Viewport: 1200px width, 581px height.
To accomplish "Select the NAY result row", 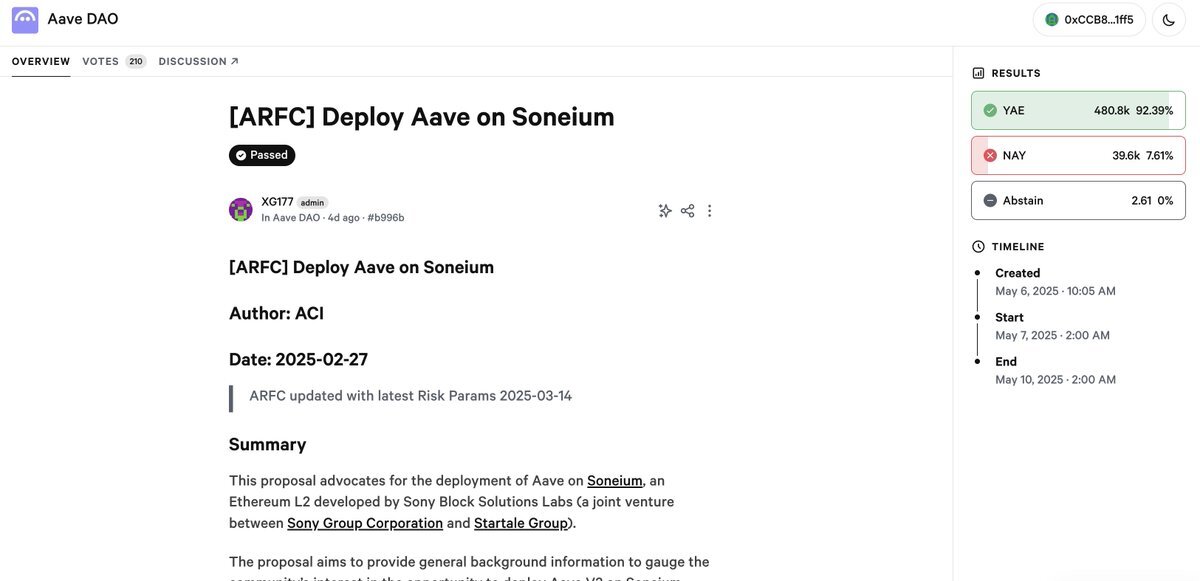I will click(1078, 156).
